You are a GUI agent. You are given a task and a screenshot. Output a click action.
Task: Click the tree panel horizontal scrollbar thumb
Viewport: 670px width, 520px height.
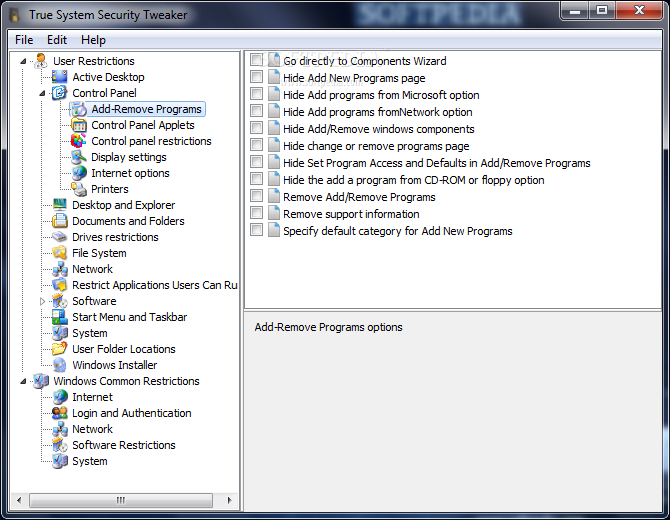pos(121,500)
